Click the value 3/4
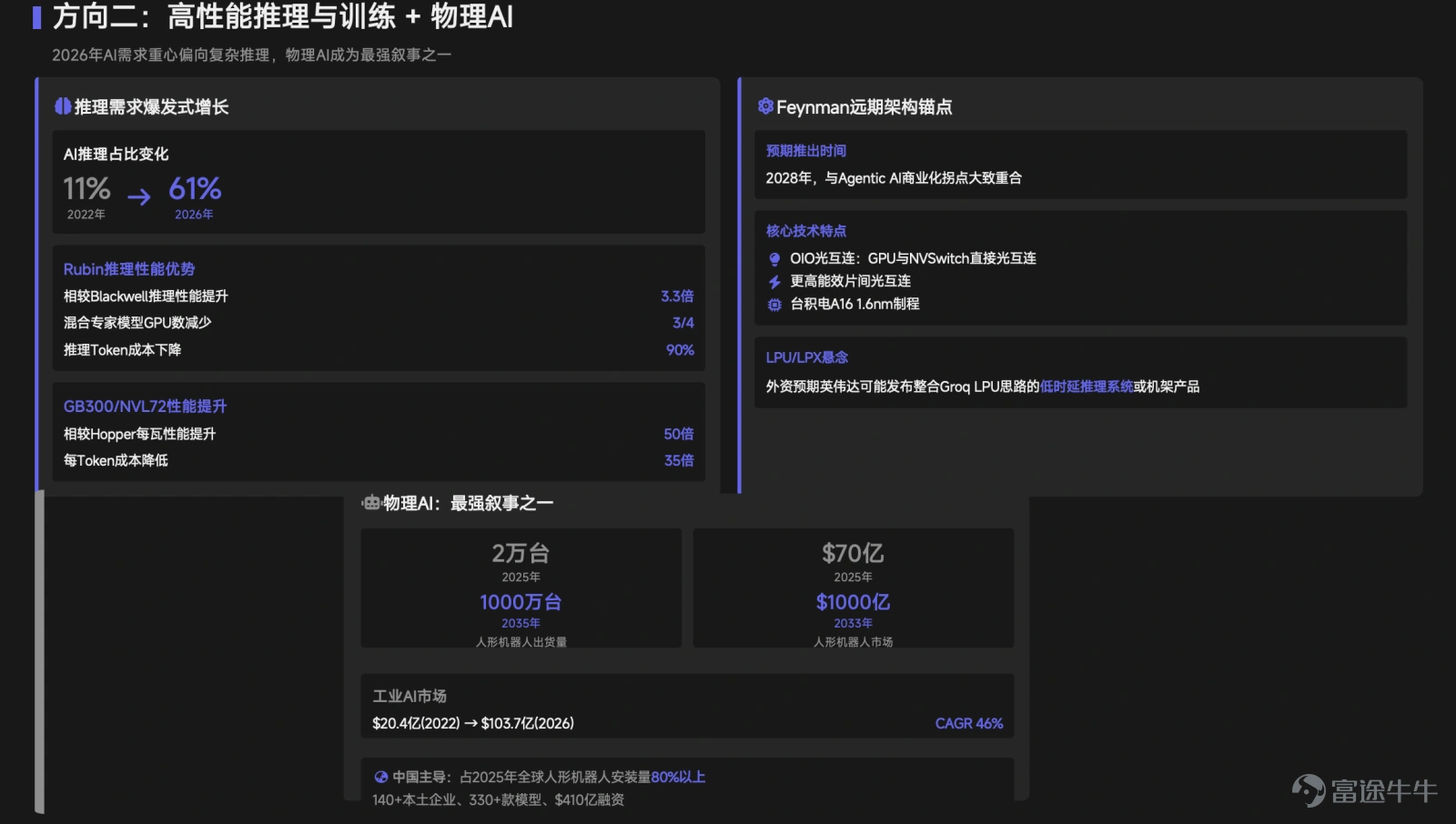Screen dimensions: 1456x824 pos(683,323)
